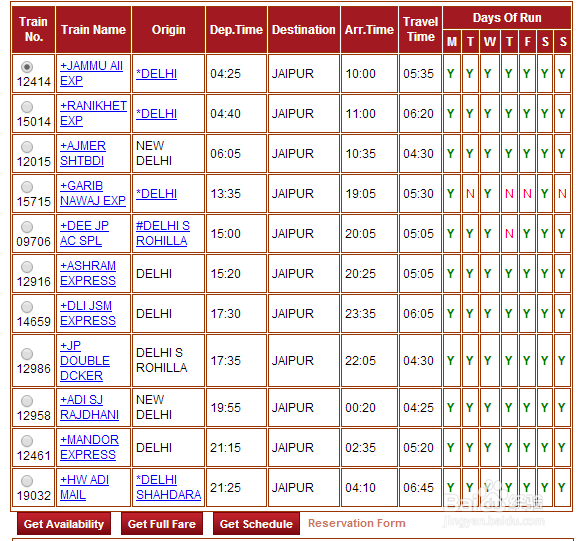Click *DELHI origin link for train 12414
578x541 pixels.
click(x=156, y=74)
